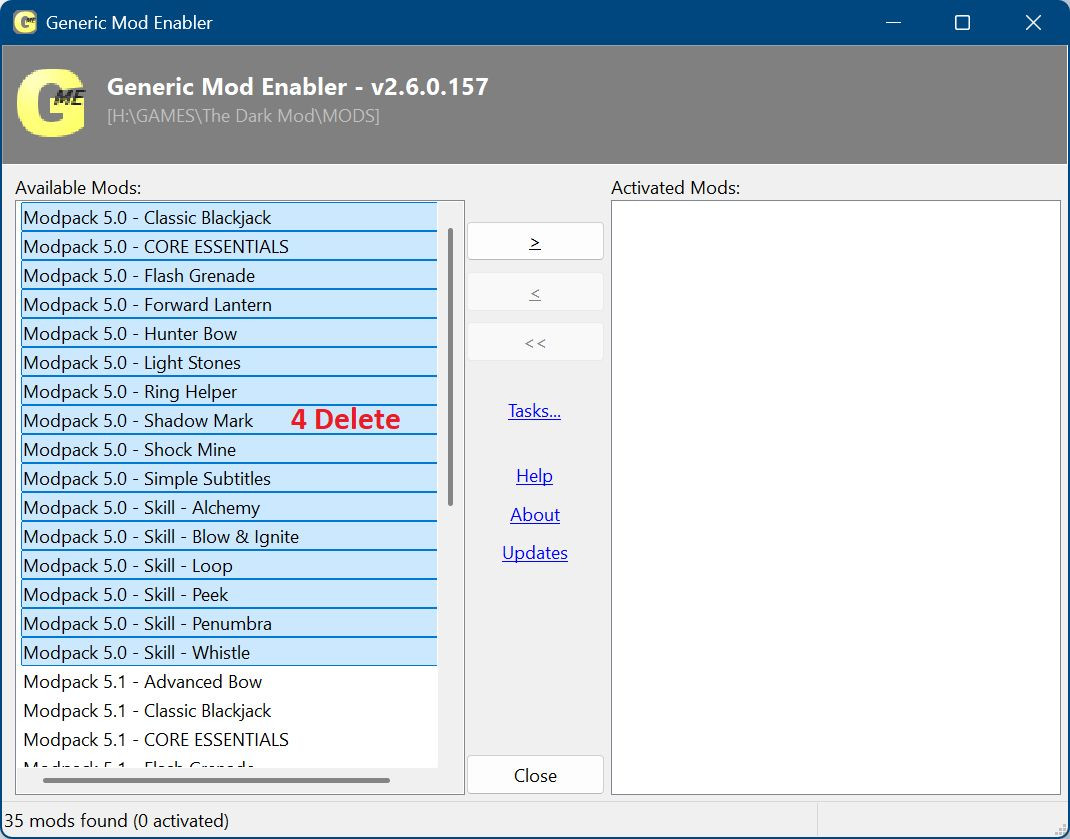
Task: Click the Available Mods vertical scrollbar
Action: [x=450, y=367]
